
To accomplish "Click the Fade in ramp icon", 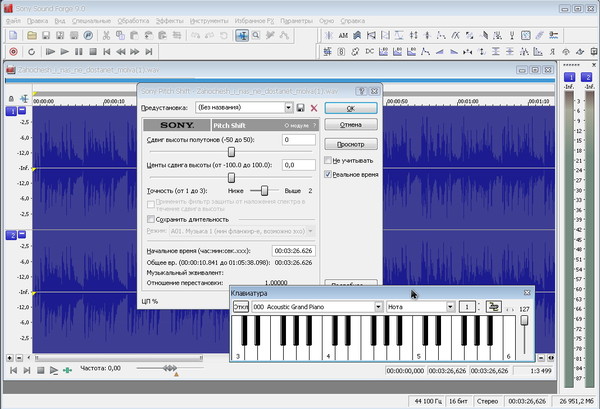I will pyautogui.click(x=439, y=51).
